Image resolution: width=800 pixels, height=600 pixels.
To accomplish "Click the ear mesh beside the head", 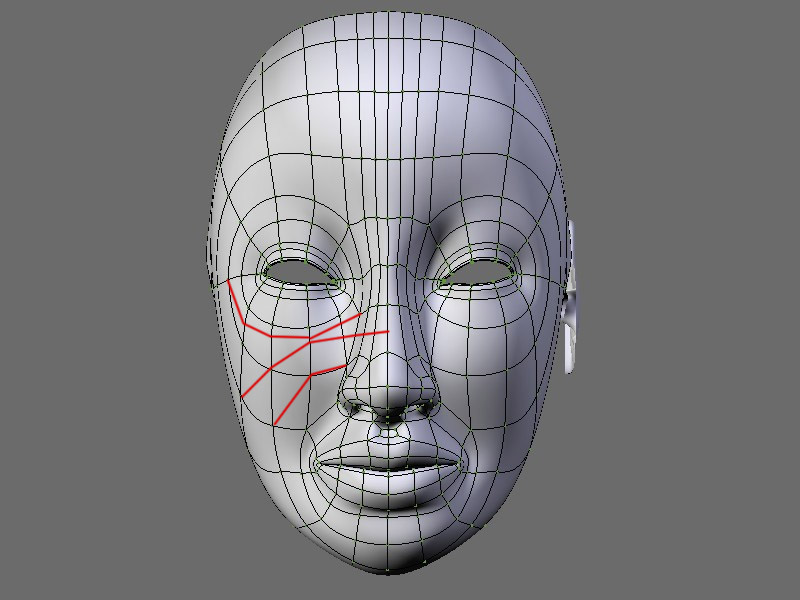I will pos(571,297).
